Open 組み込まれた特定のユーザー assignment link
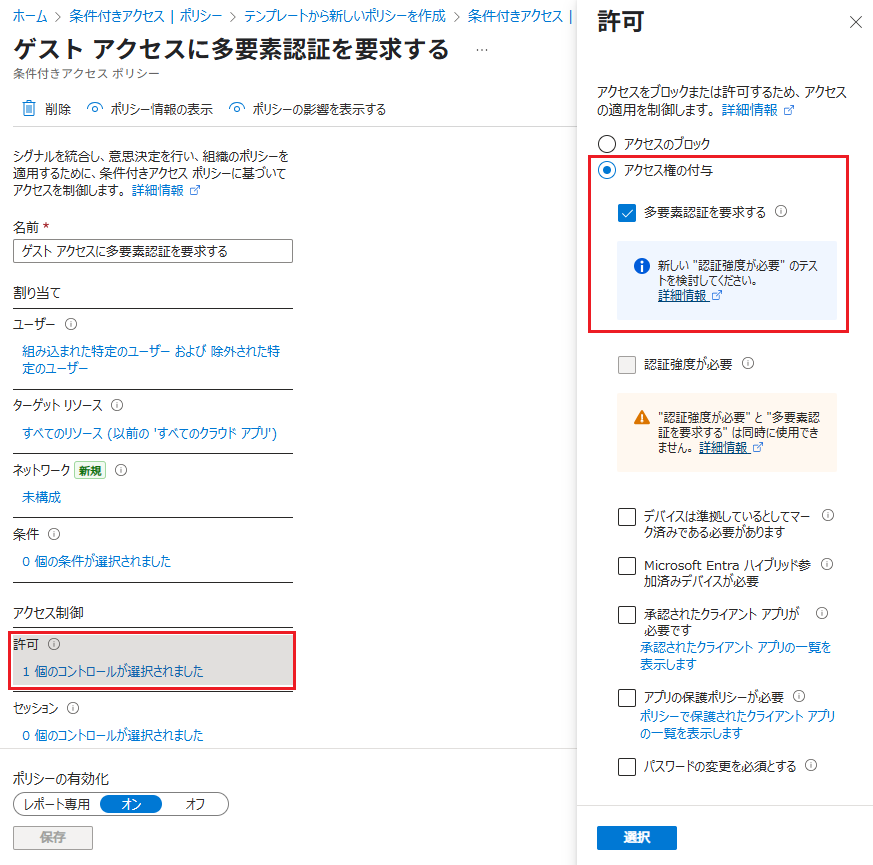The width and height of the screenshot is (873, 865). pyautogui.click(x=151, y=360)
